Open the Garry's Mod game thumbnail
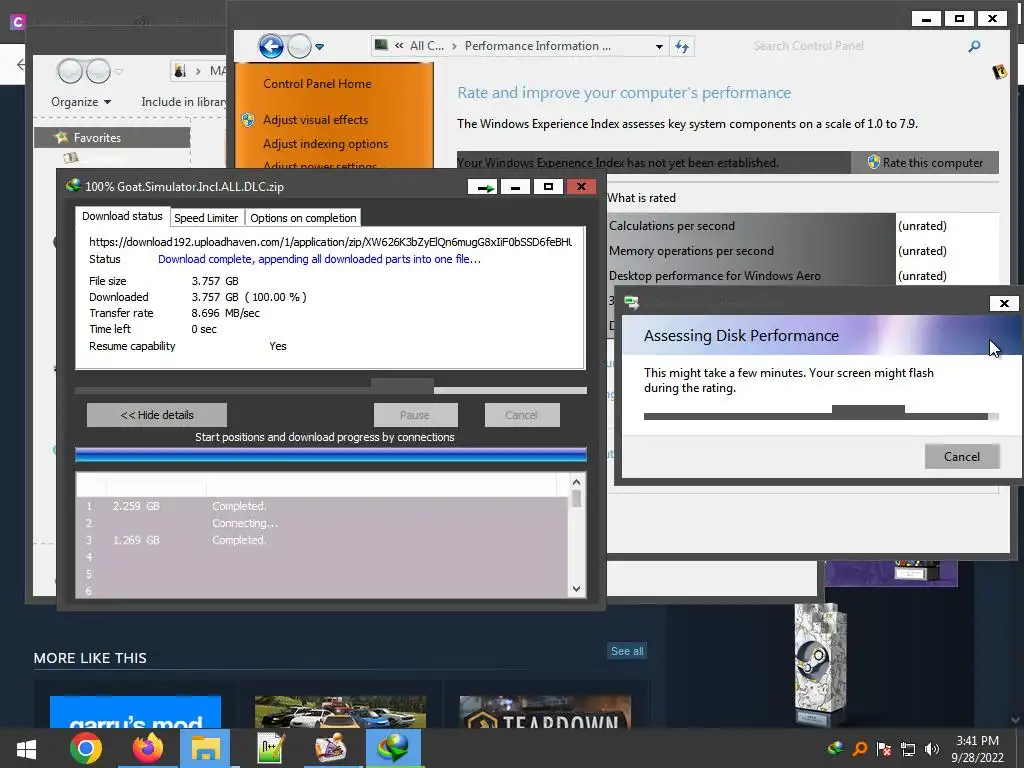This screenshot has height=768, width=1024. 135,712
